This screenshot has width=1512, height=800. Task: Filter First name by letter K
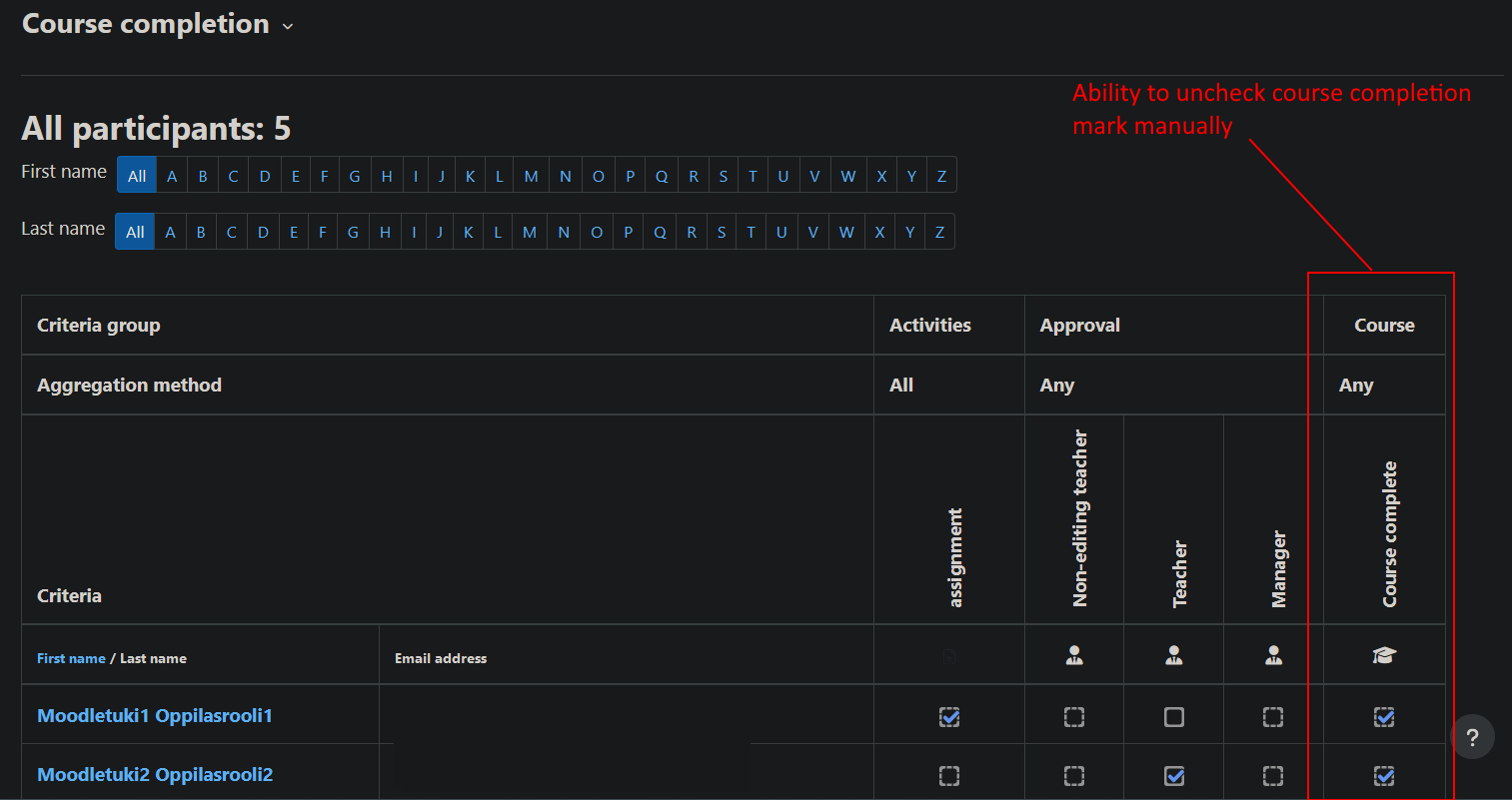coord(470,175)
